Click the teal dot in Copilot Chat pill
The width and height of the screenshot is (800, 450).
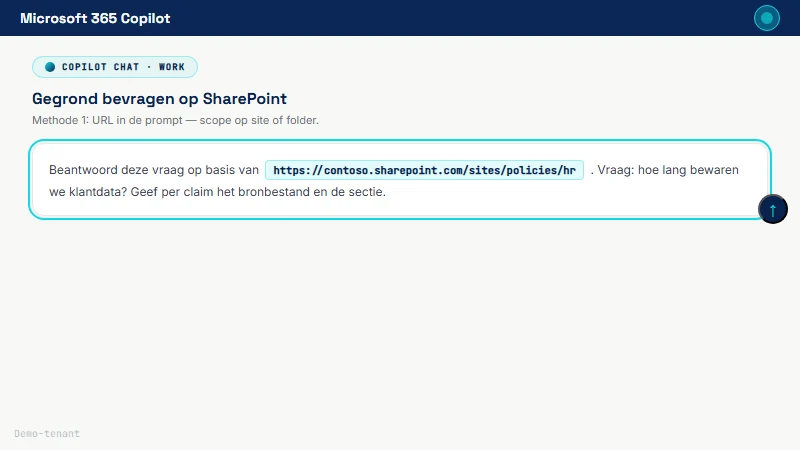50,67
